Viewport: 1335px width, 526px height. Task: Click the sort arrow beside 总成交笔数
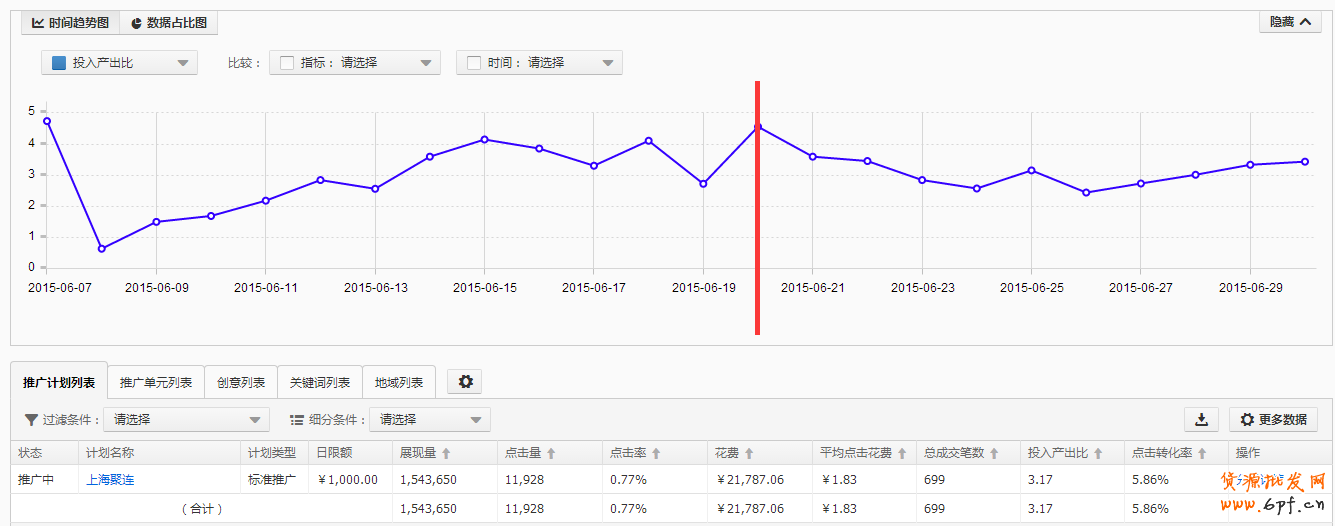994,453
